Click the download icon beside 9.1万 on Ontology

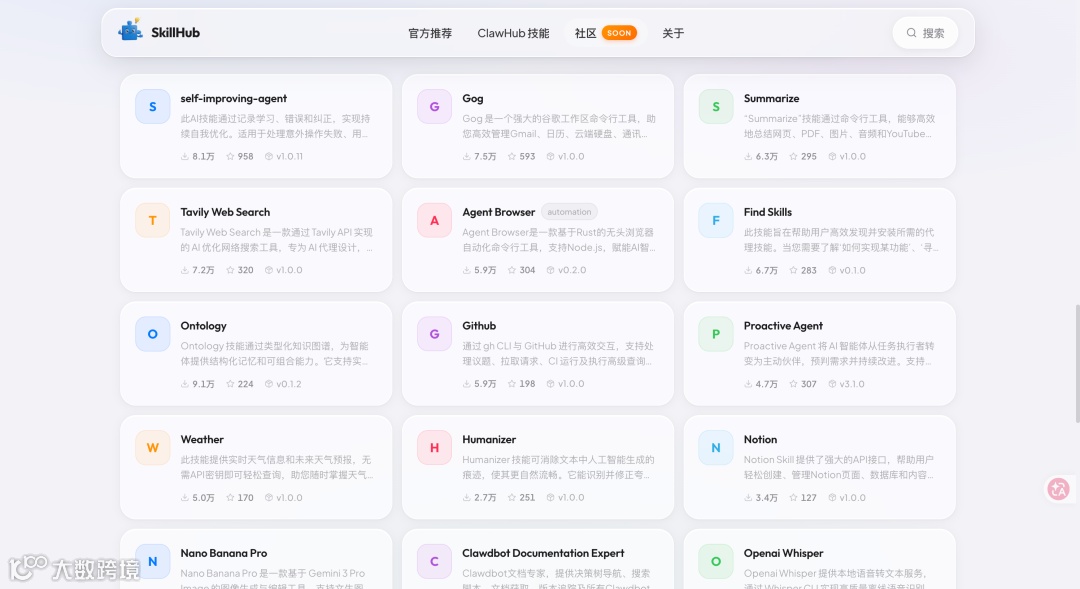click(x=185, y=384)
